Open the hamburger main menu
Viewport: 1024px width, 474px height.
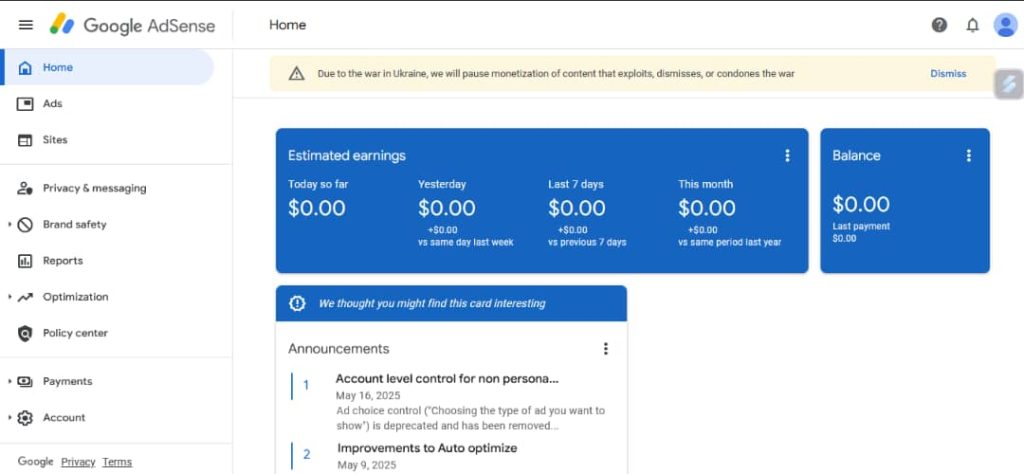[26, 25]
